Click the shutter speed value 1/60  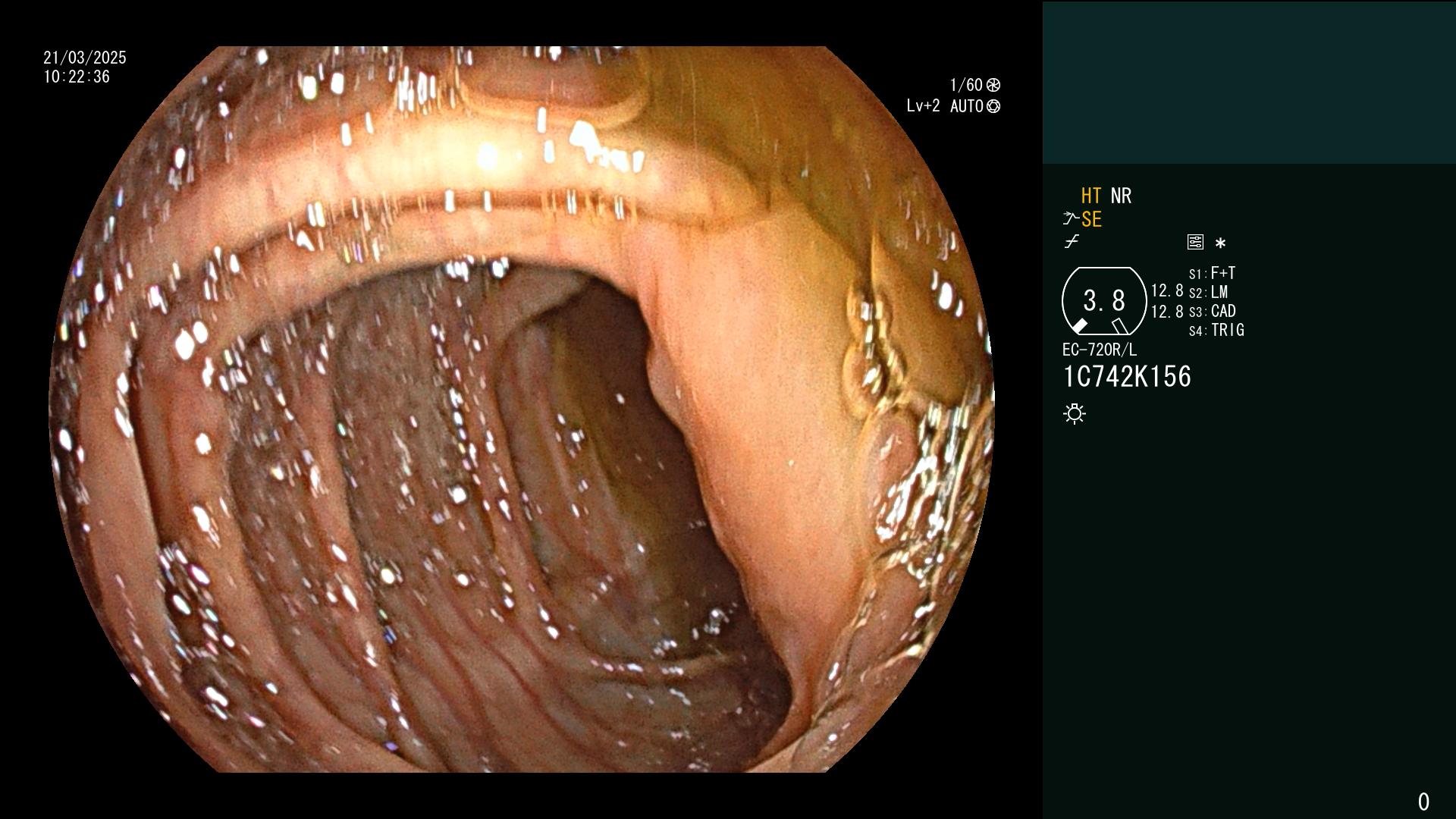click(966, 85)
